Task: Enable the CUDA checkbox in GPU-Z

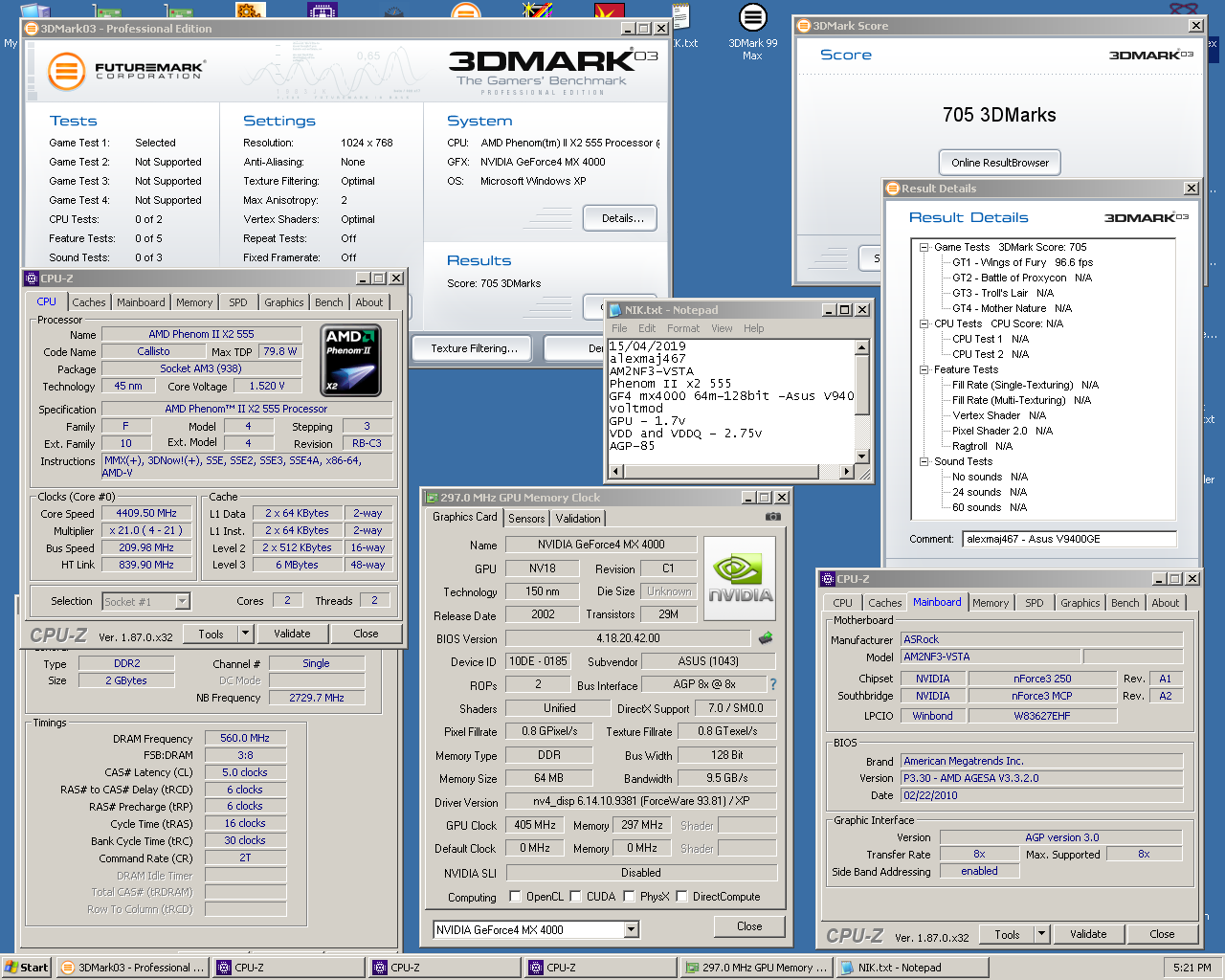Action: coord(575,897)
